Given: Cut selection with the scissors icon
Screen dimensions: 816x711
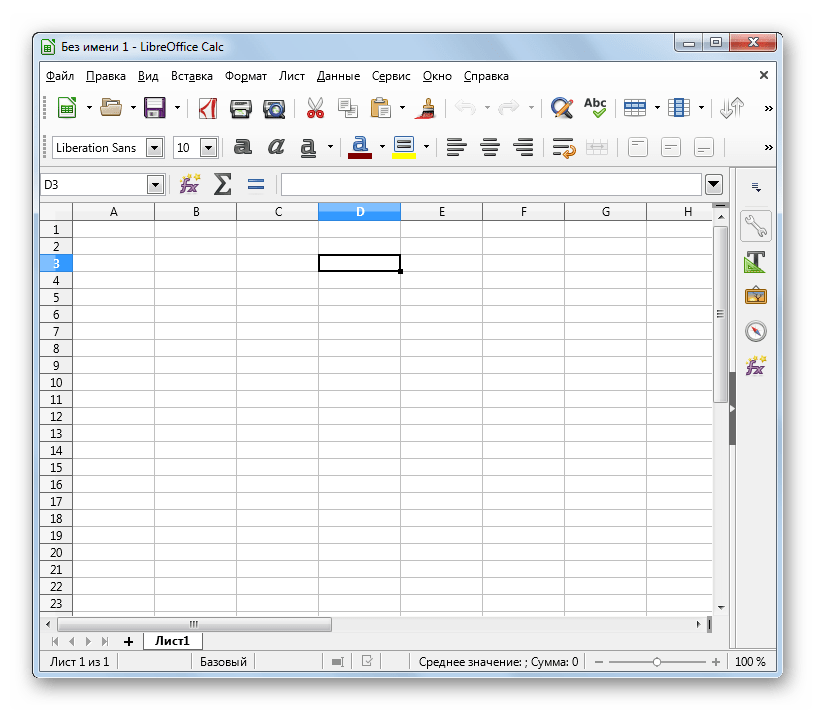Looking at the screenshot, I should point(315,108).
